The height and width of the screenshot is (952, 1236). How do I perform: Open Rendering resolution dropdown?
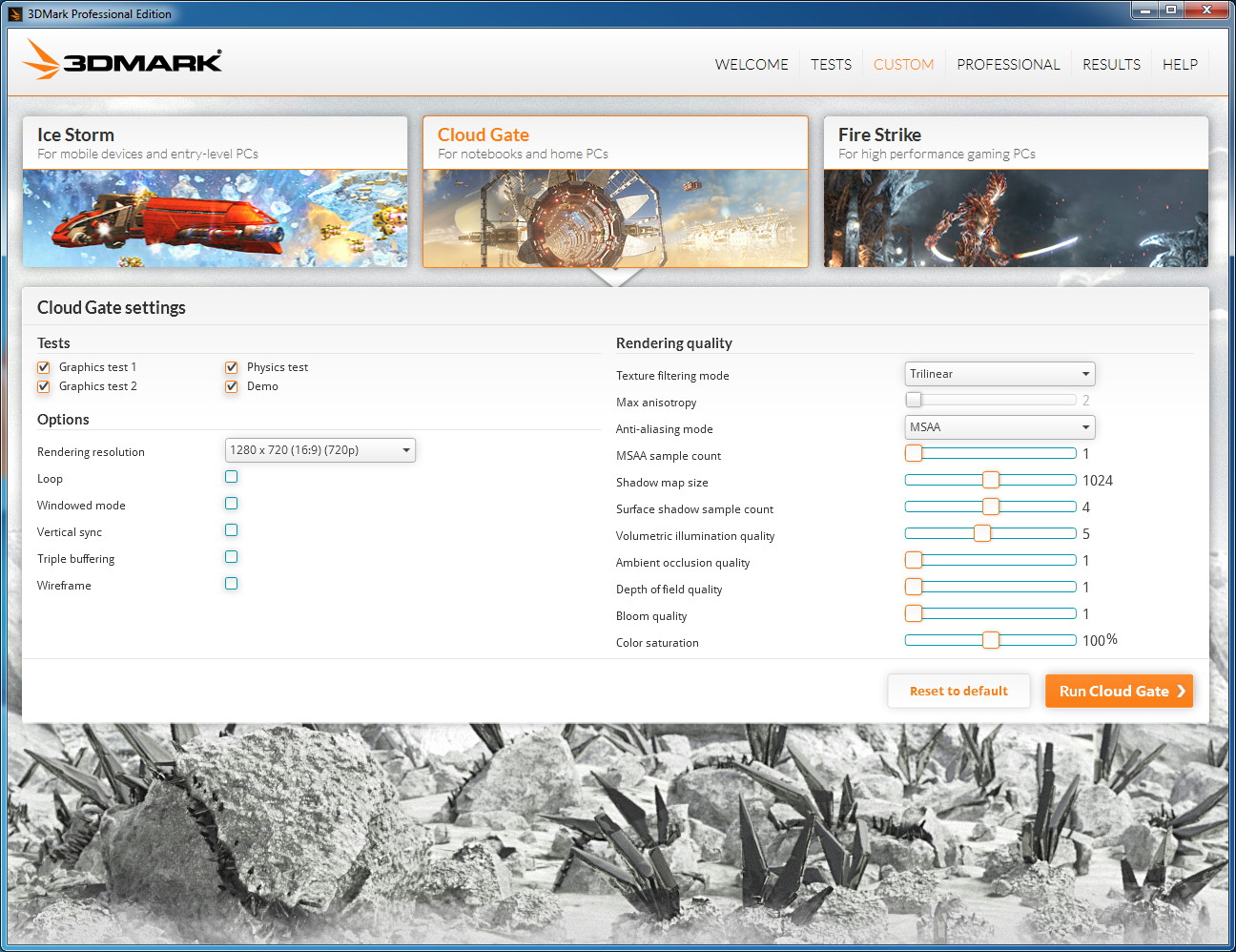point(320,450)
